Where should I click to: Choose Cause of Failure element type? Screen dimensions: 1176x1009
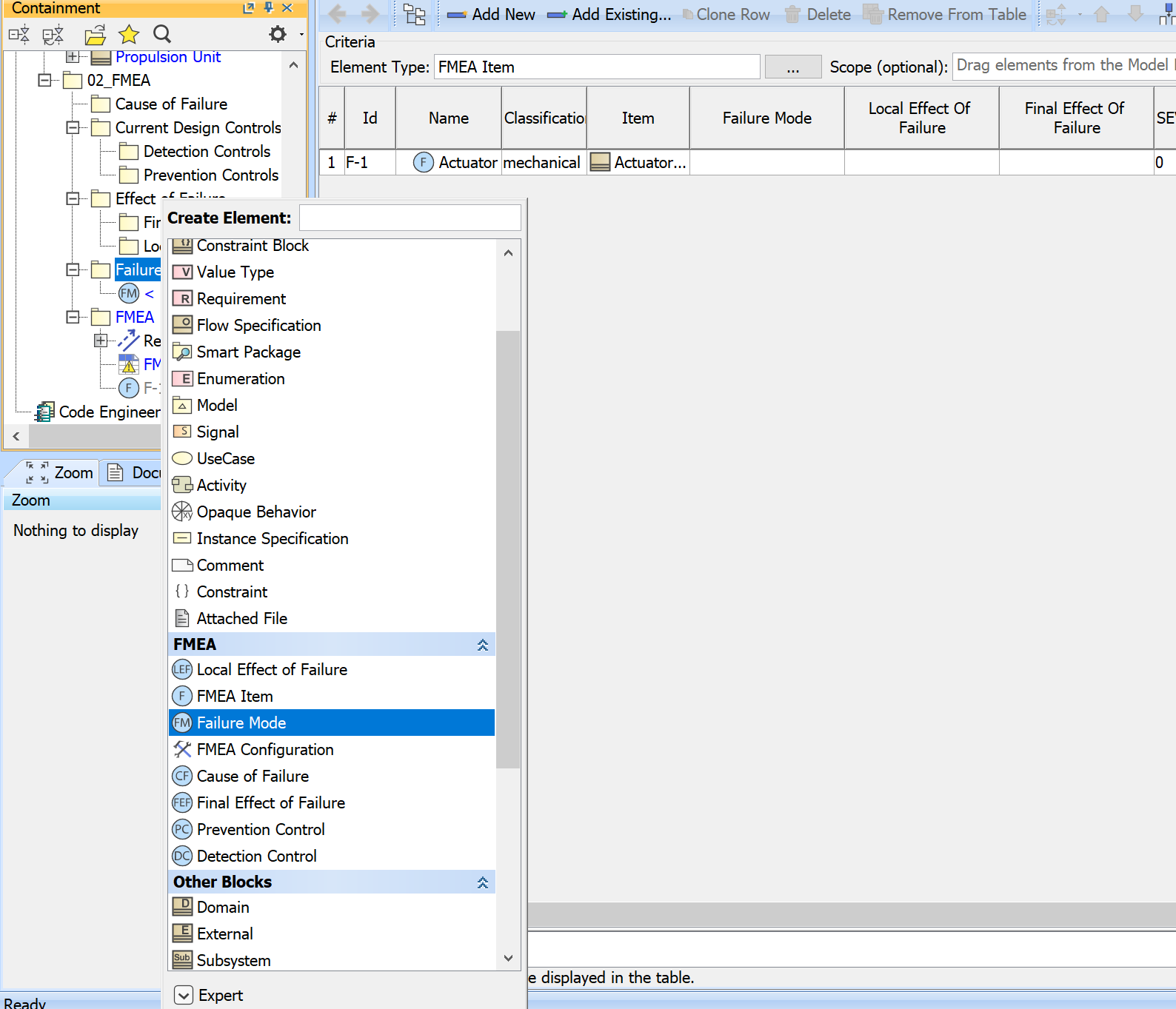(x=332, y=776)
